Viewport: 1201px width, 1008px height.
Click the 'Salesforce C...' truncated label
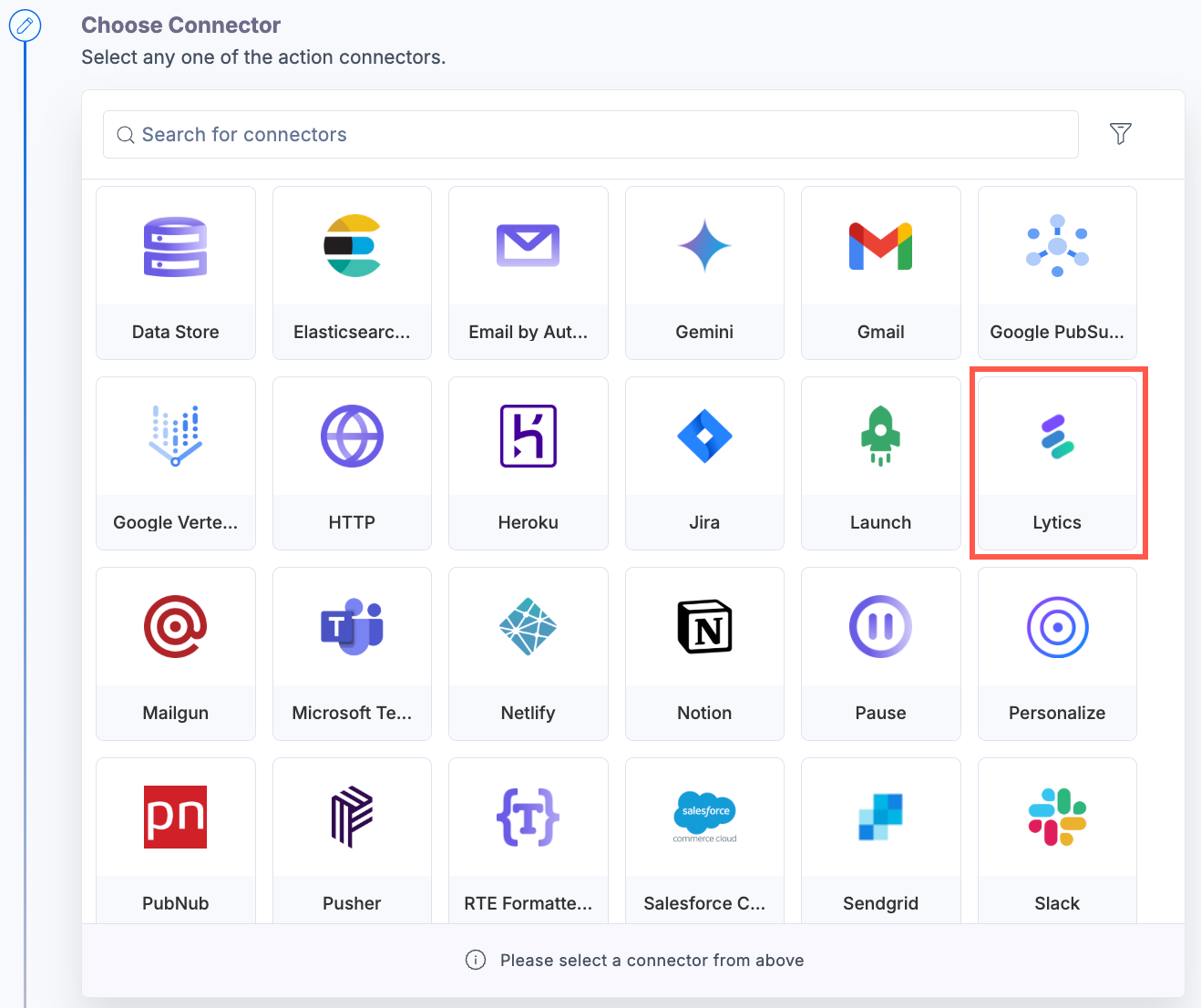[704, 903]
